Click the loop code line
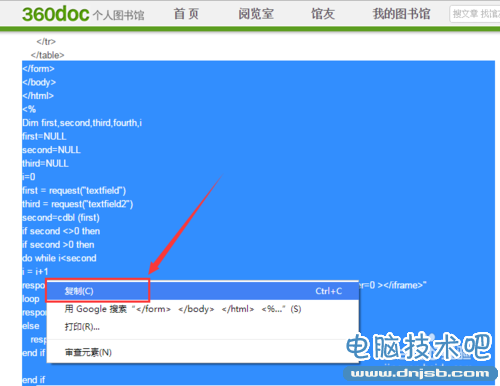 [x=31, y=299]
